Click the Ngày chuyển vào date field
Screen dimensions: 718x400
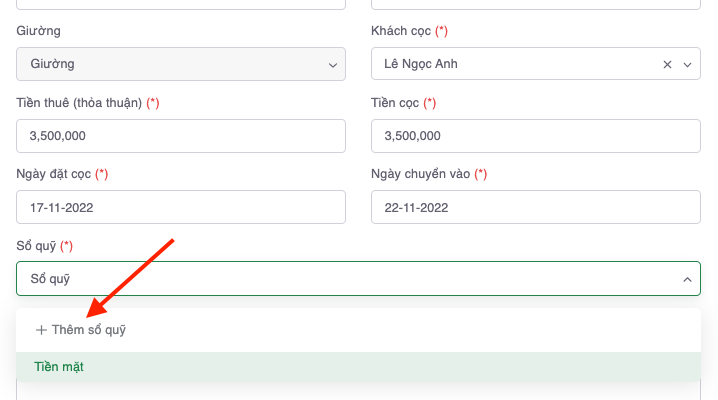point(535,208)
